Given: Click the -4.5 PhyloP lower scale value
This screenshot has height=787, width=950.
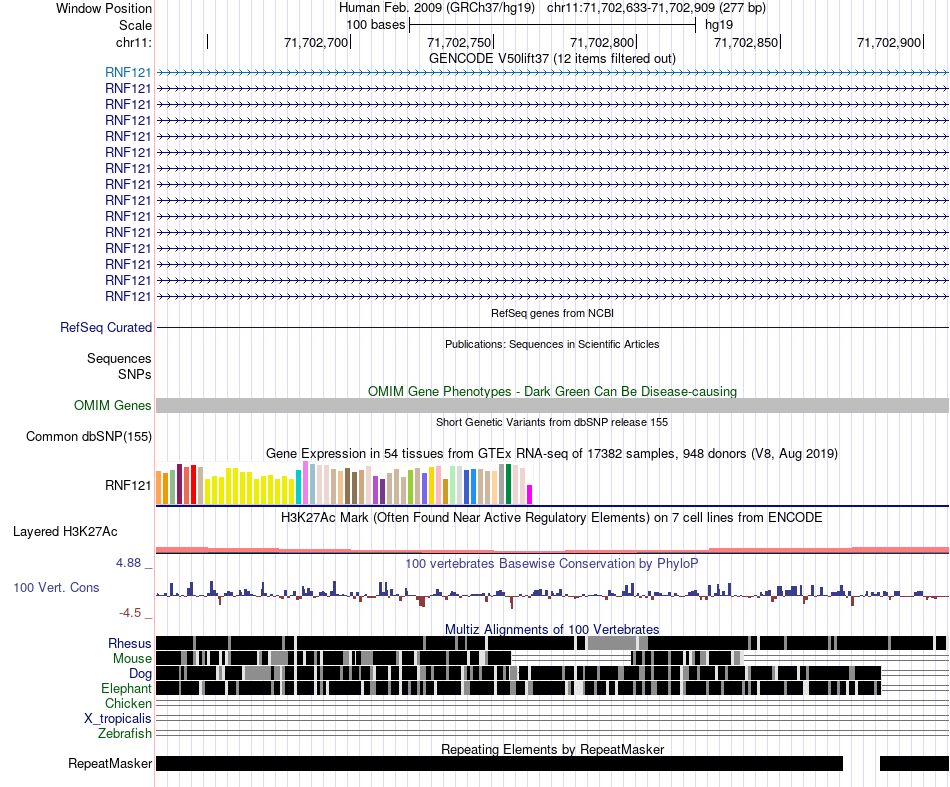Looking at the screenshot, I should click(130, 613).
